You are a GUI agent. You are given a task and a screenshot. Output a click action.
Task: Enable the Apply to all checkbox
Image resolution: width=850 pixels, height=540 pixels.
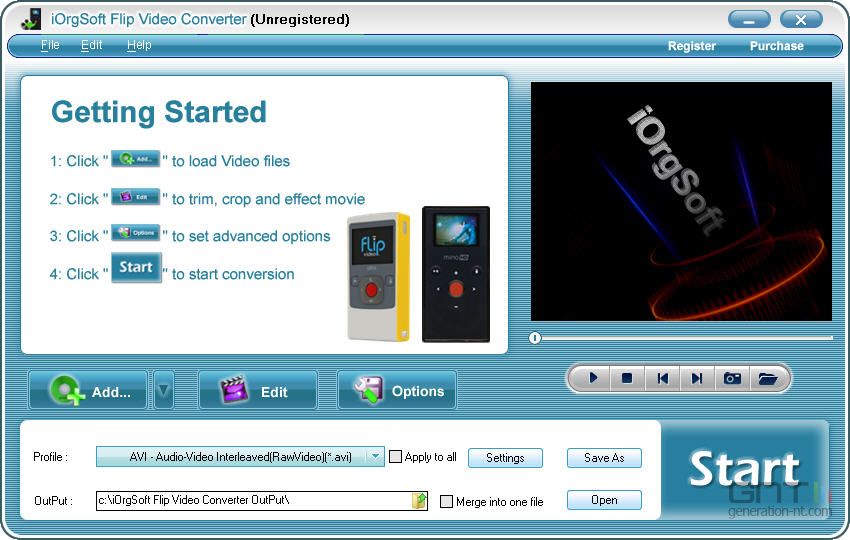click(x=396, y=457)
